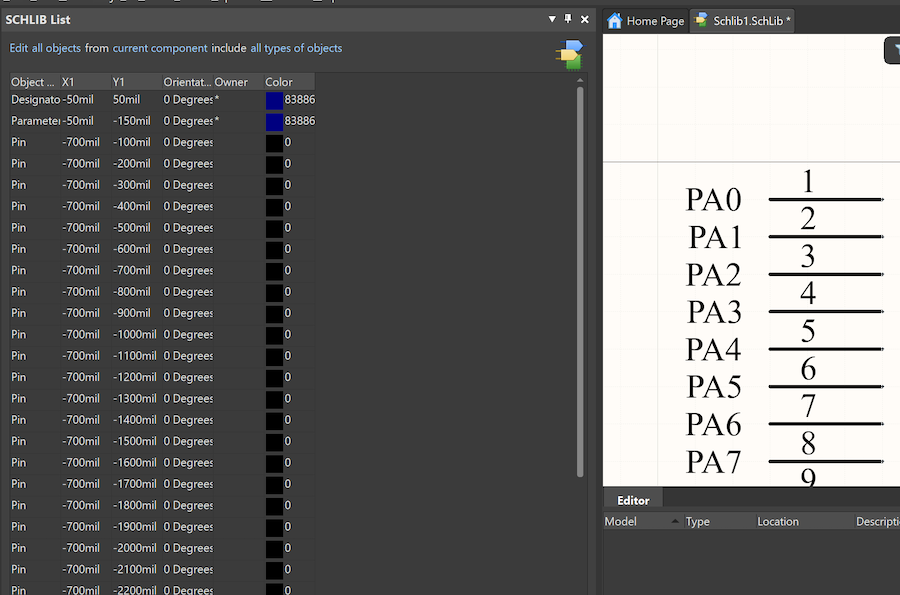Close the SCHLIB List panel

point(584,20)
